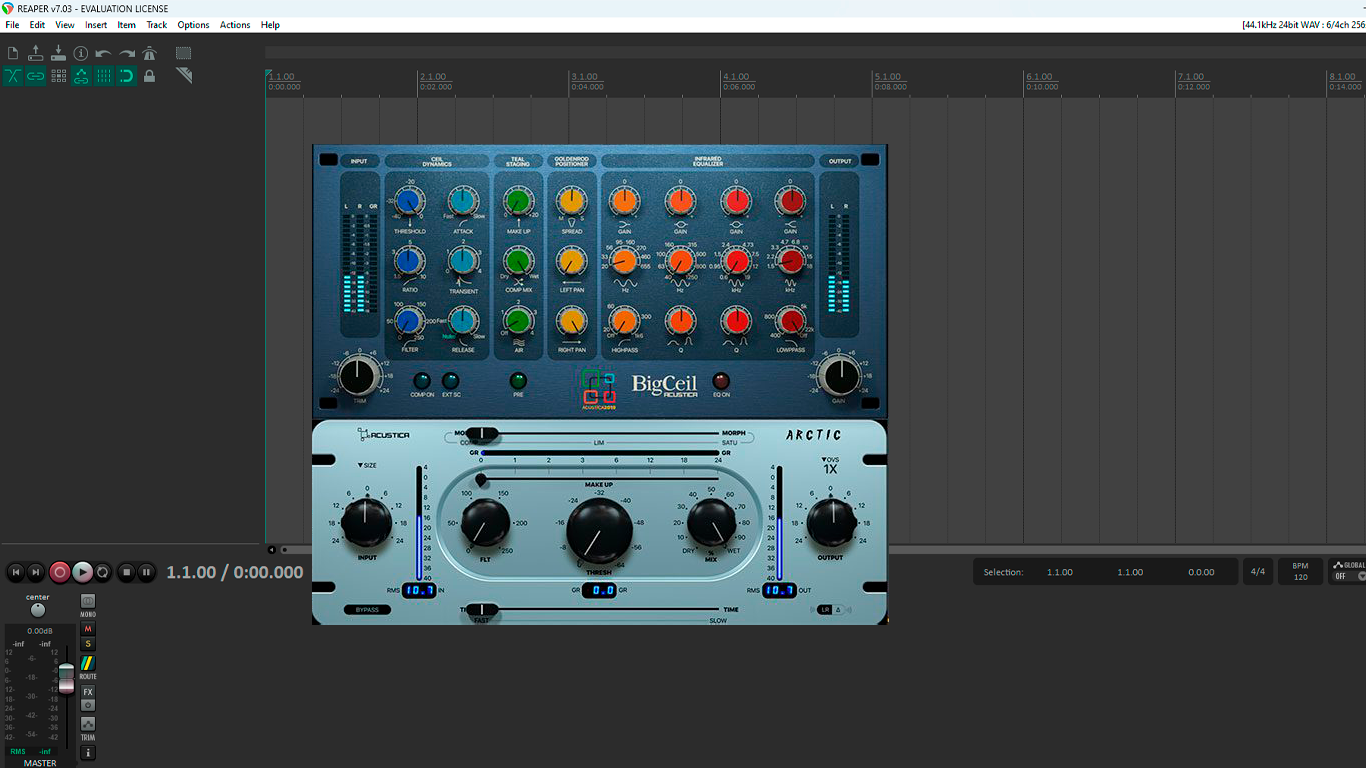The height and width of the screenshot is (768, 1366).
Task: Expand the SIZE dropdown on Arctic
Action: (367, 465)
